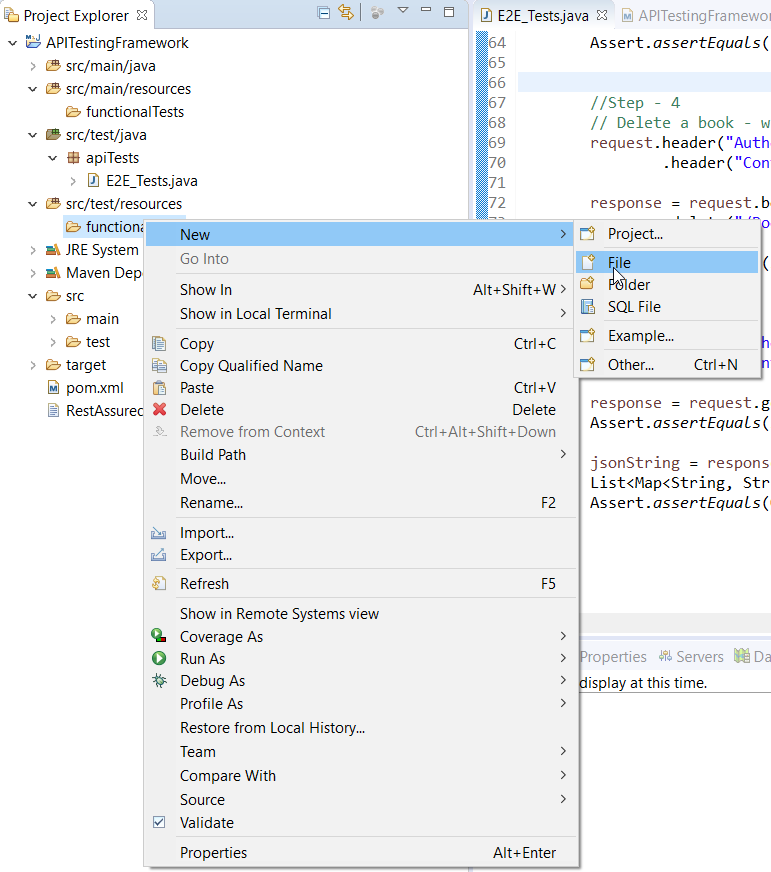This screenshot has height=872, width=771.
Task: Click the E2E_Tests.java file in tree
Action: (152, 181)
